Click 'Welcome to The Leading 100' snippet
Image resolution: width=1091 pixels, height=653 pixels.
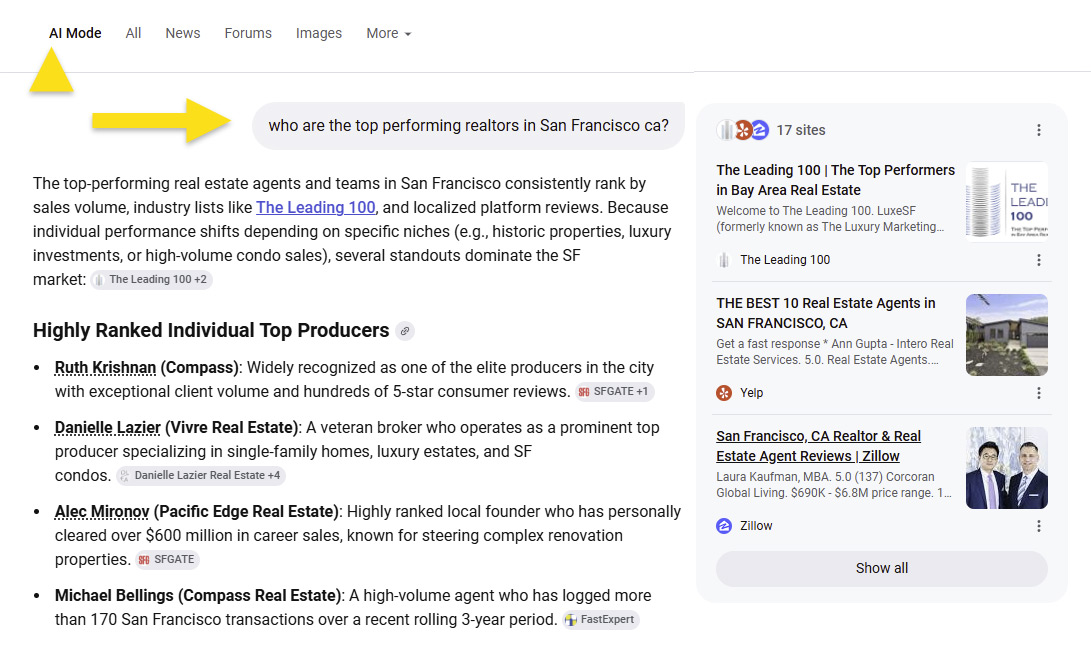(830, 219)
